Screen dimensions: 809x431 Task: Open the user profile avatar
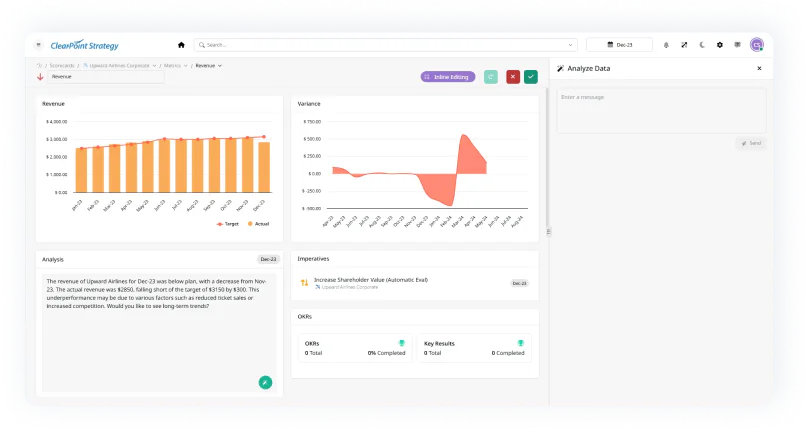coord(757,45)
